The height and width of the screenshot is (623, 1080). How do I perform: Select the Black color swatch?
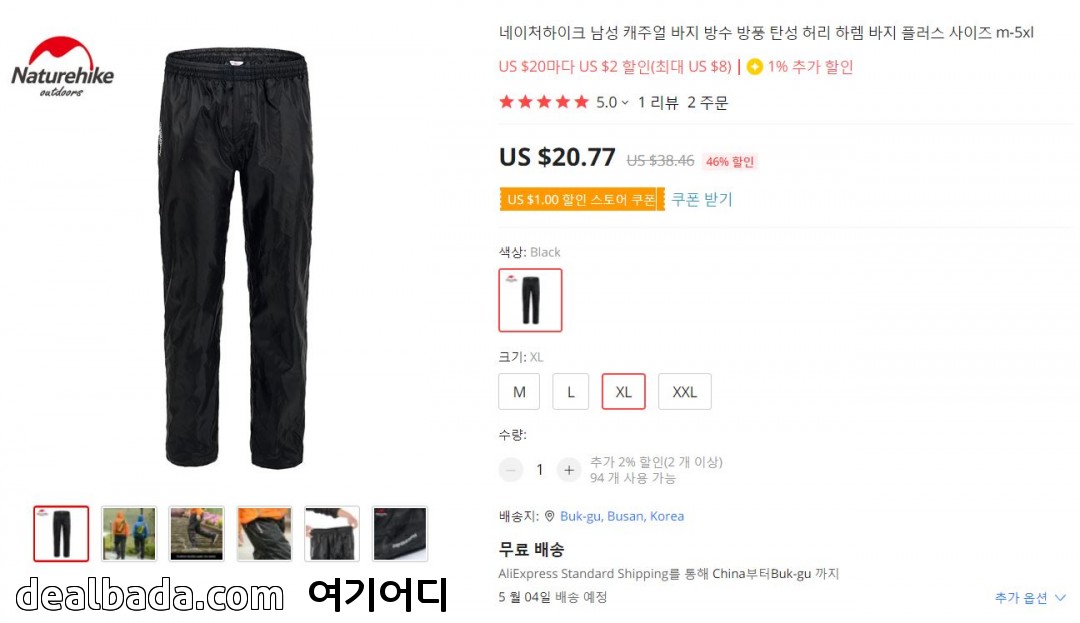[530, 300]
